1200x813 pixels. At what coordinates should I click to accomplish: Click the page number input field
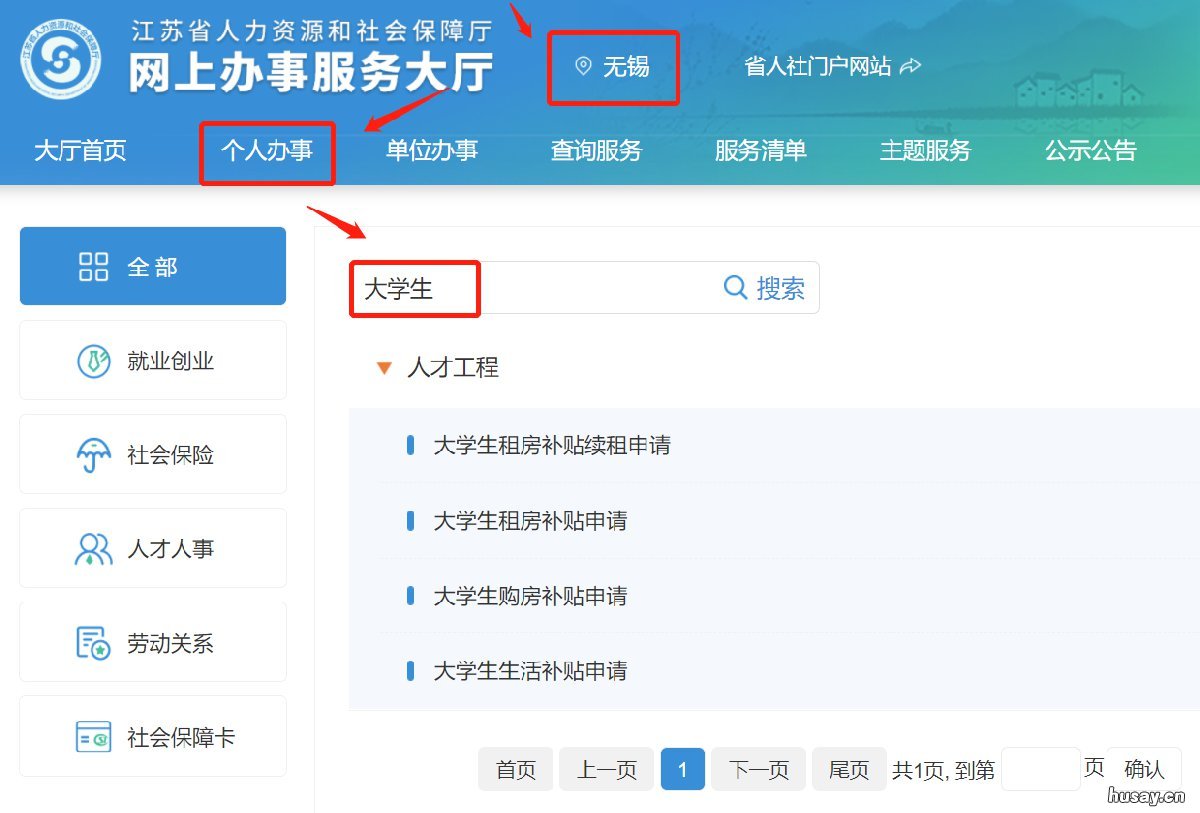(x=1040, y=769)
